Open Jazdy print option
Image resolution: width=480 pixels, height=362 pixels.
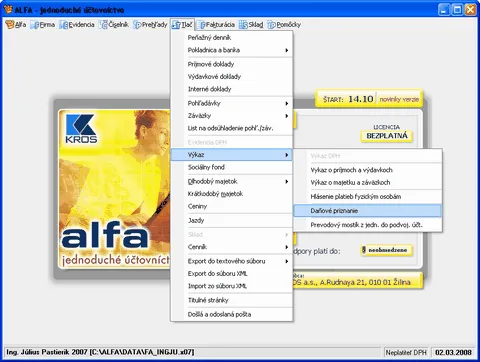(x=232, y=220)
